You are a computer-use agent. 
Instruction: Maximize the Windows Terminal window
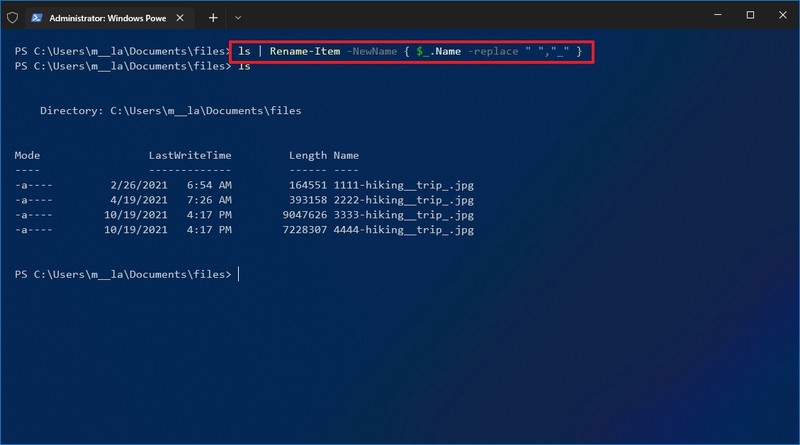[x=750, y=15]
